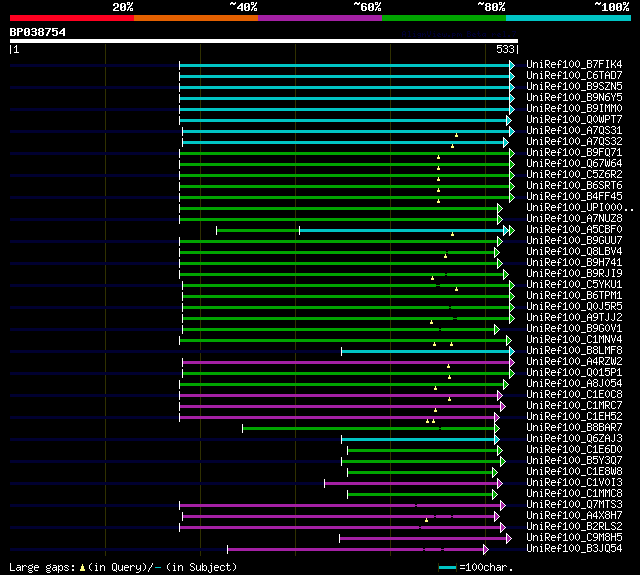Select the UniRef100_B6SRT6 label
The width and height of the screenshot is (640, 575).
tap(574, 186)
